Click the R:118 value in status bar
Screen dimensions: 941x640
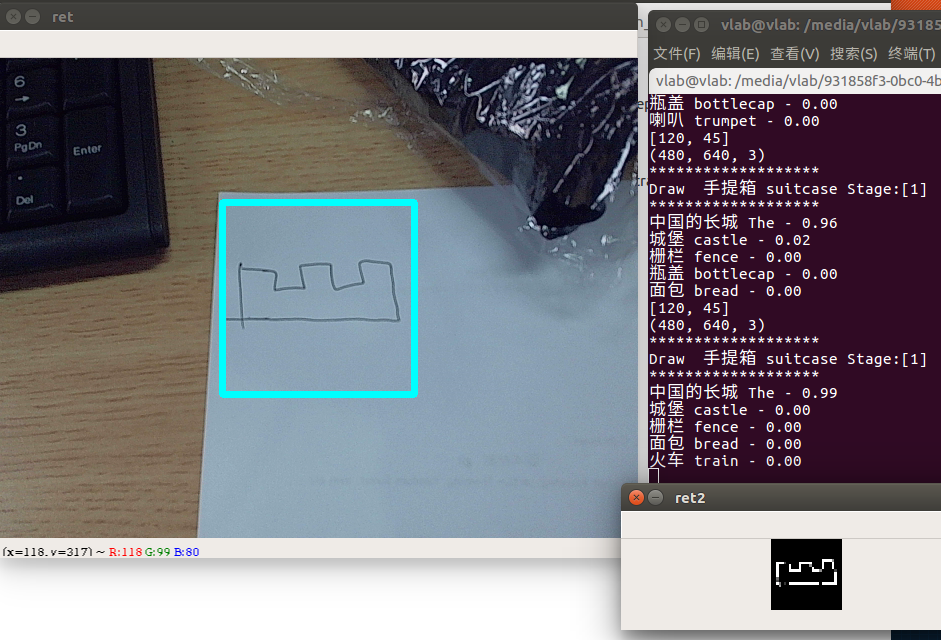[x=125, y=552]
